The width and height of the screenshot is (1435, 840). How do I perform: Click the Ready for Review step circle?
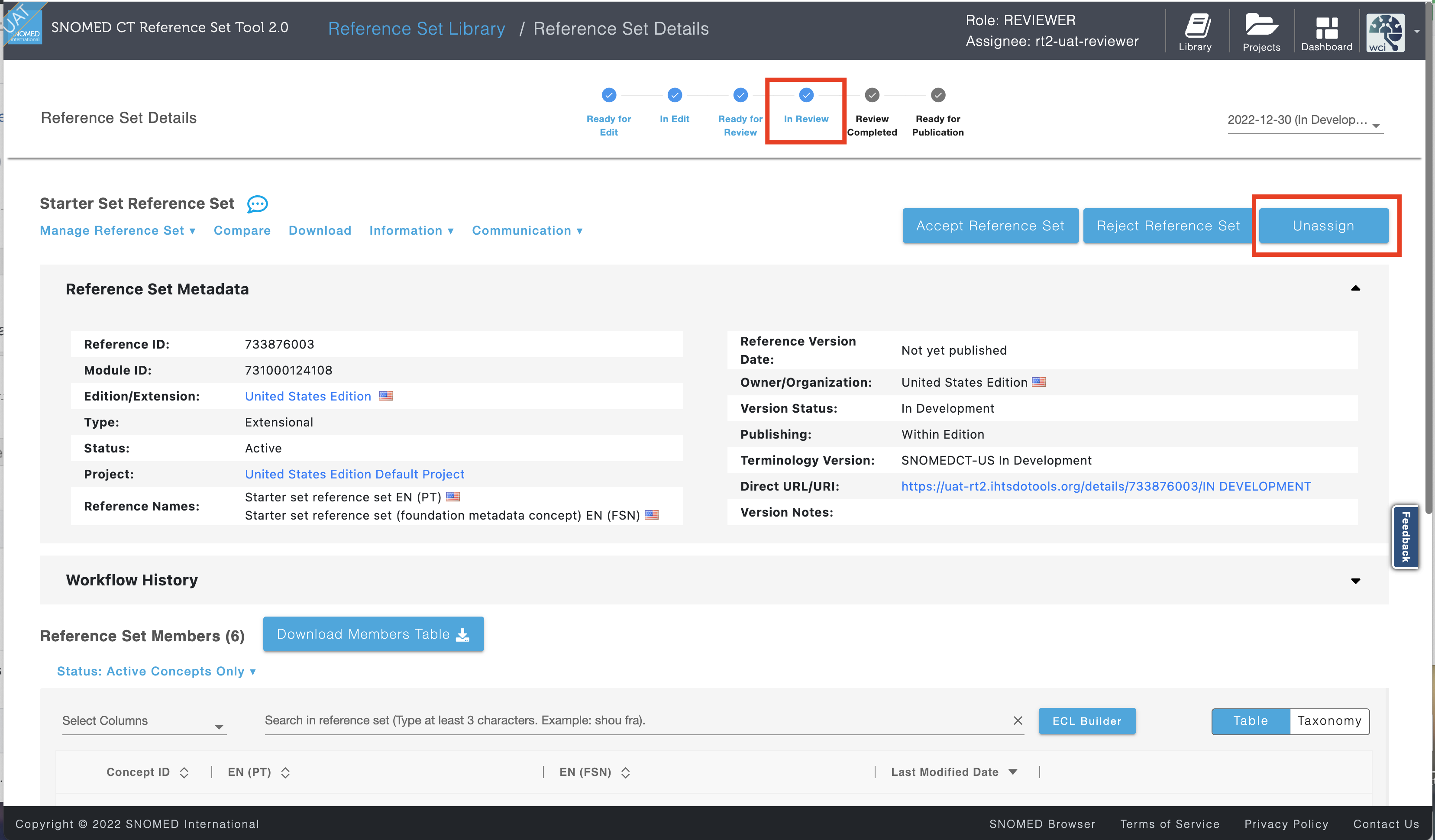click(740, 95)
